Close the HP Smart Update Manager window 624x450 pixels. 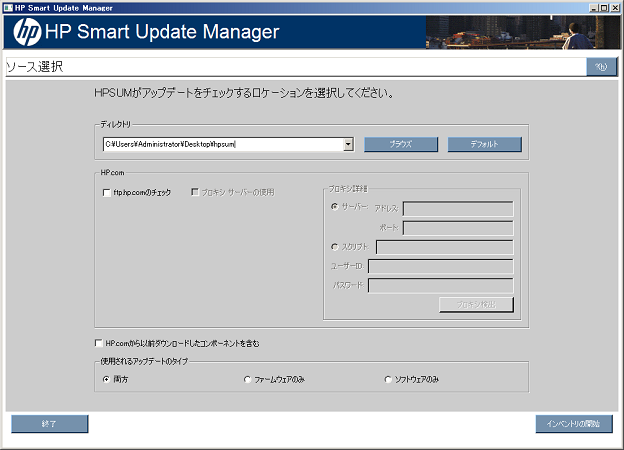coord(615,6)
